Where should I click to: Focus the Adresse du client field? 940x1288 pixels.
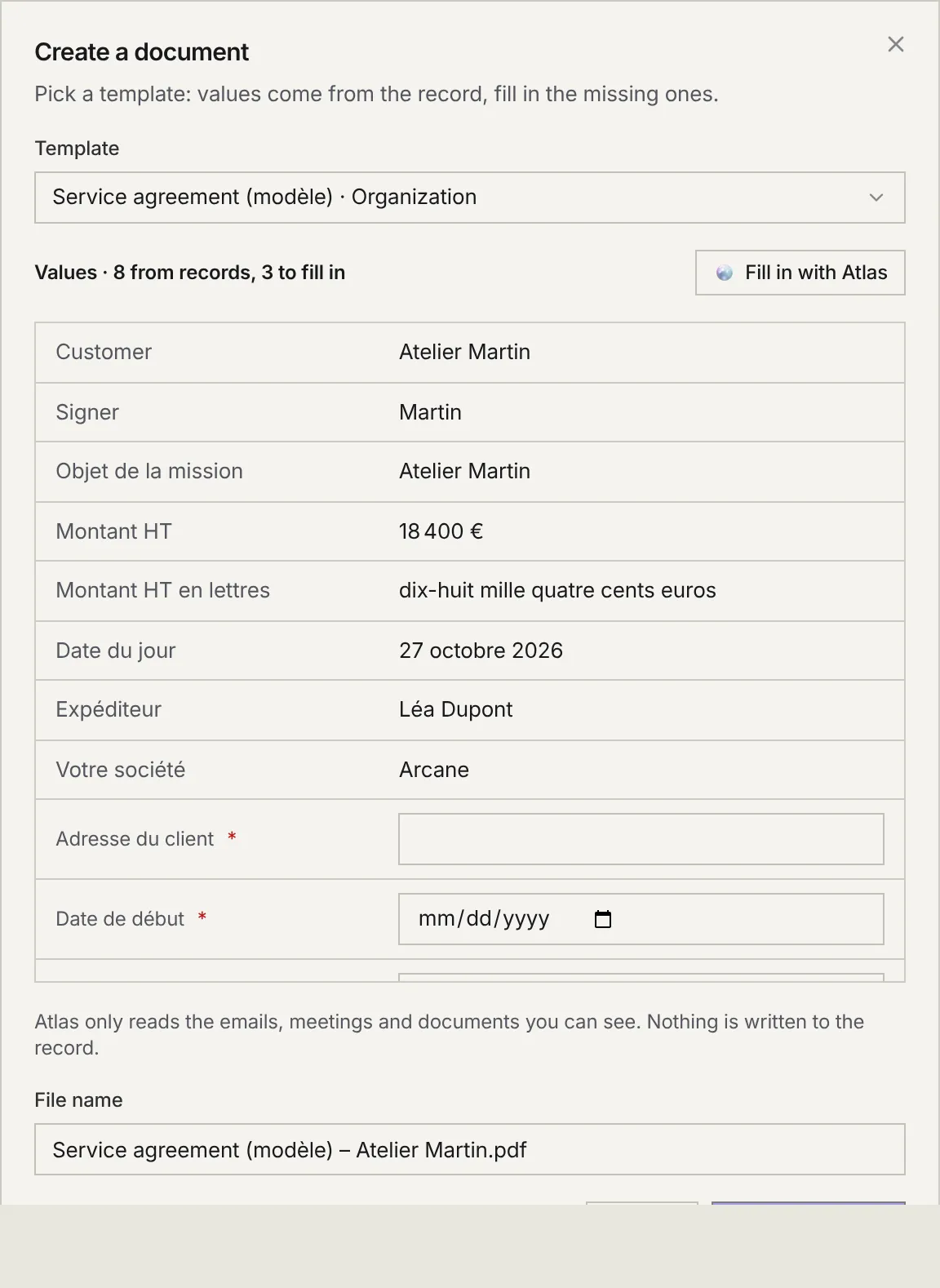tap(641, 839)
